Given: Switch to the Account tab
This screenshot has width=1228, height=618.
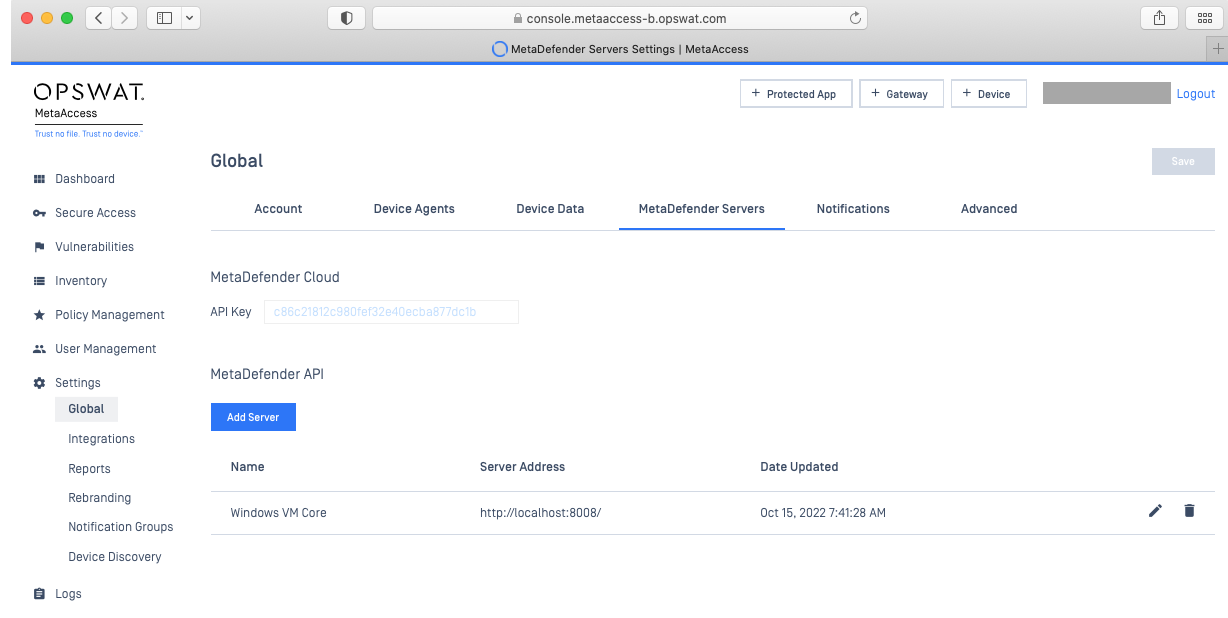Looking at the screenshot, I should click(x=278, y=209).
